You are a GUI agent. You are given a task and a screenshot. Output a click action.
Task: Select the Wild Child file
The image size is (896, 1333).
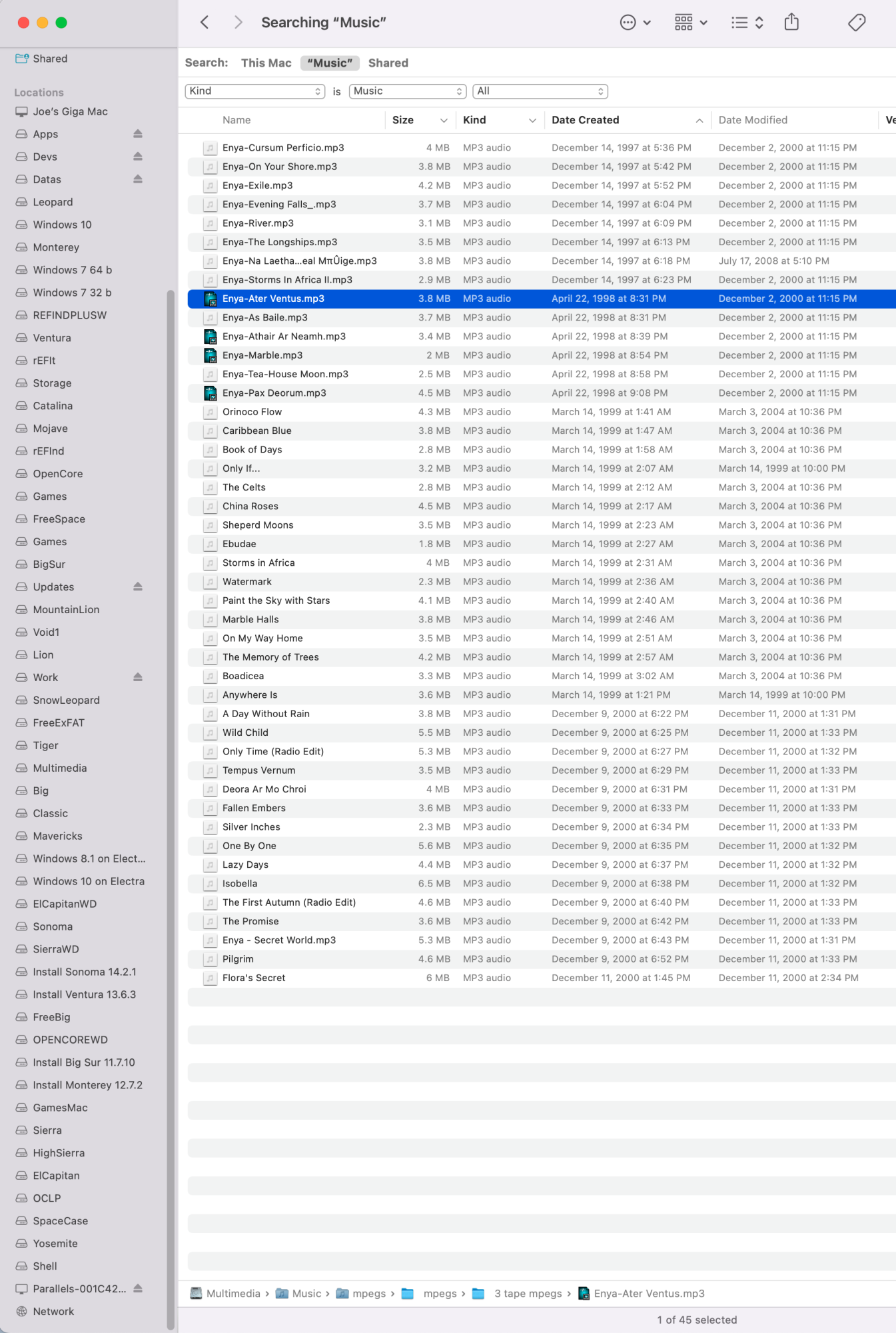542,733
